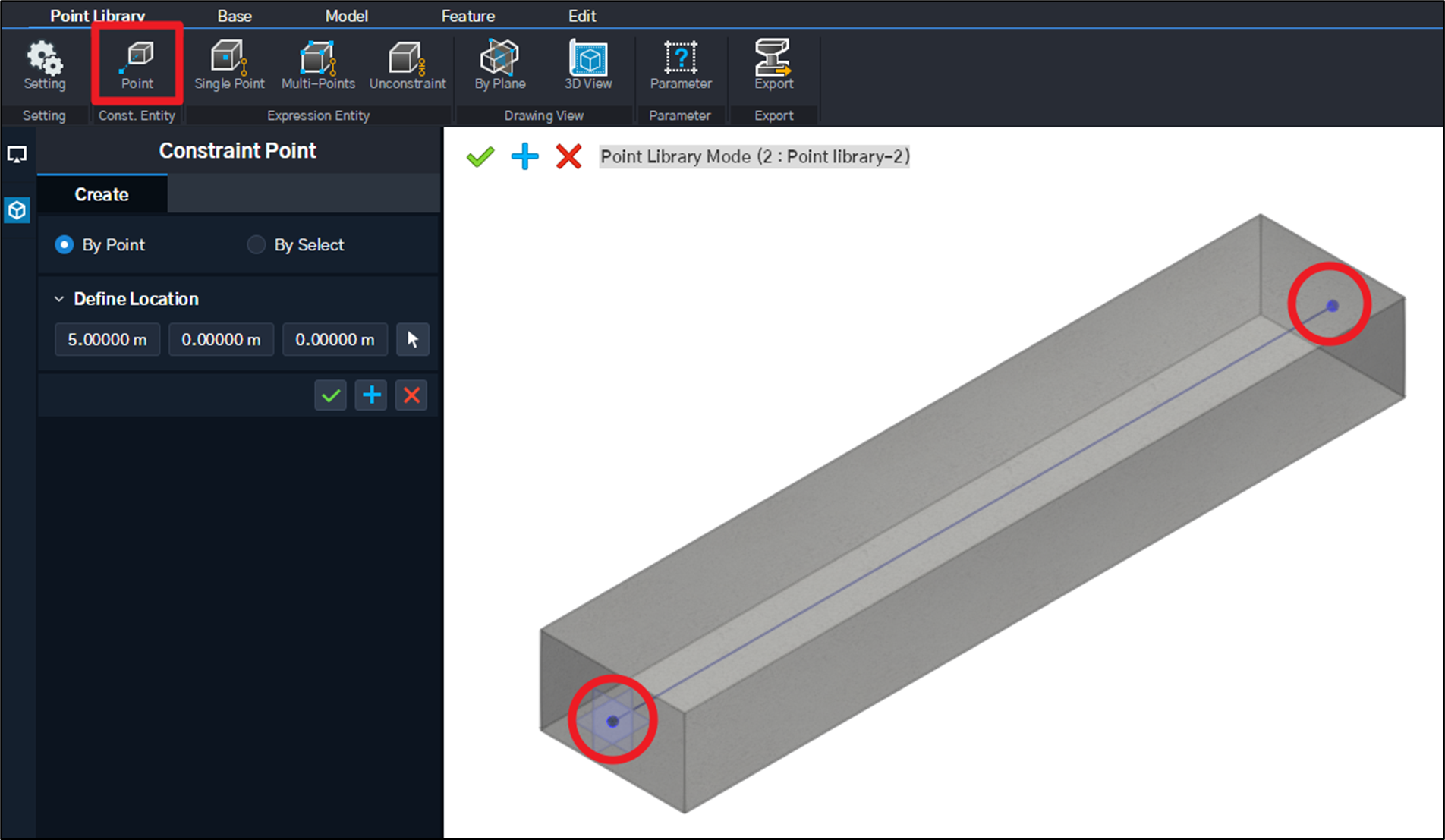Click the 3D cube icon in left sidebar

click(x=17, y=210)
